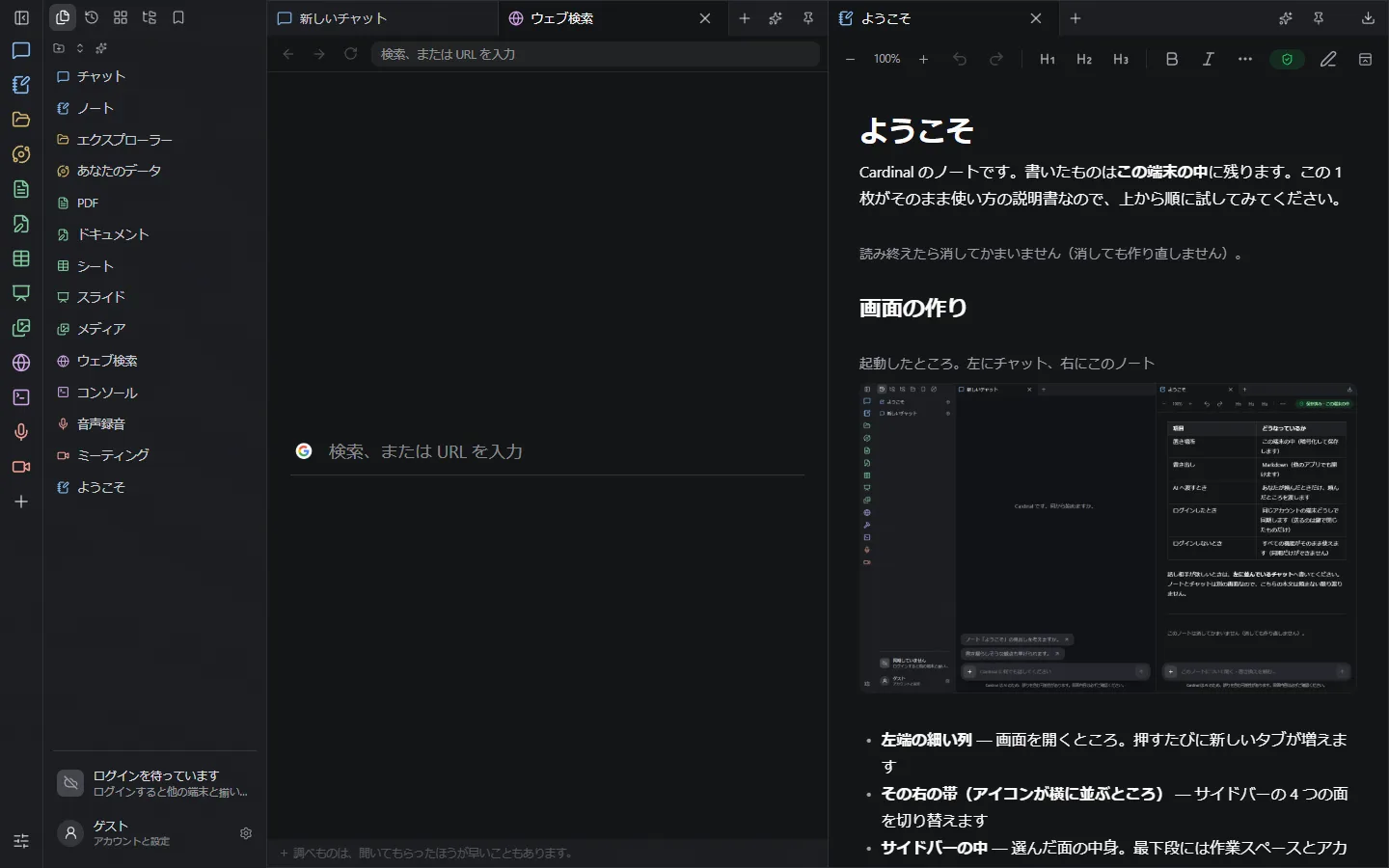Apply Heading 2 format

point(1084,59)
